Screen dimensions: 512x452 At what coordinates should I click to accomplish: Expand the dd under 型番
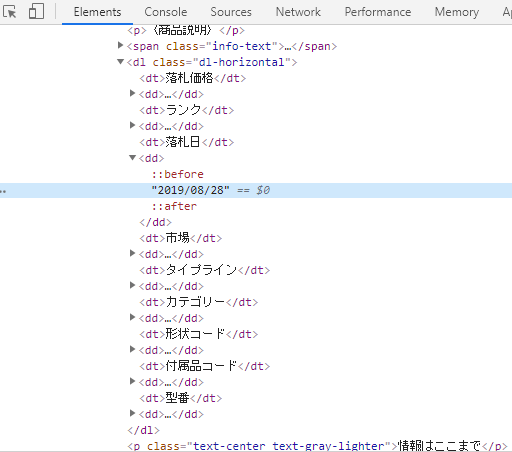[132, 413]
